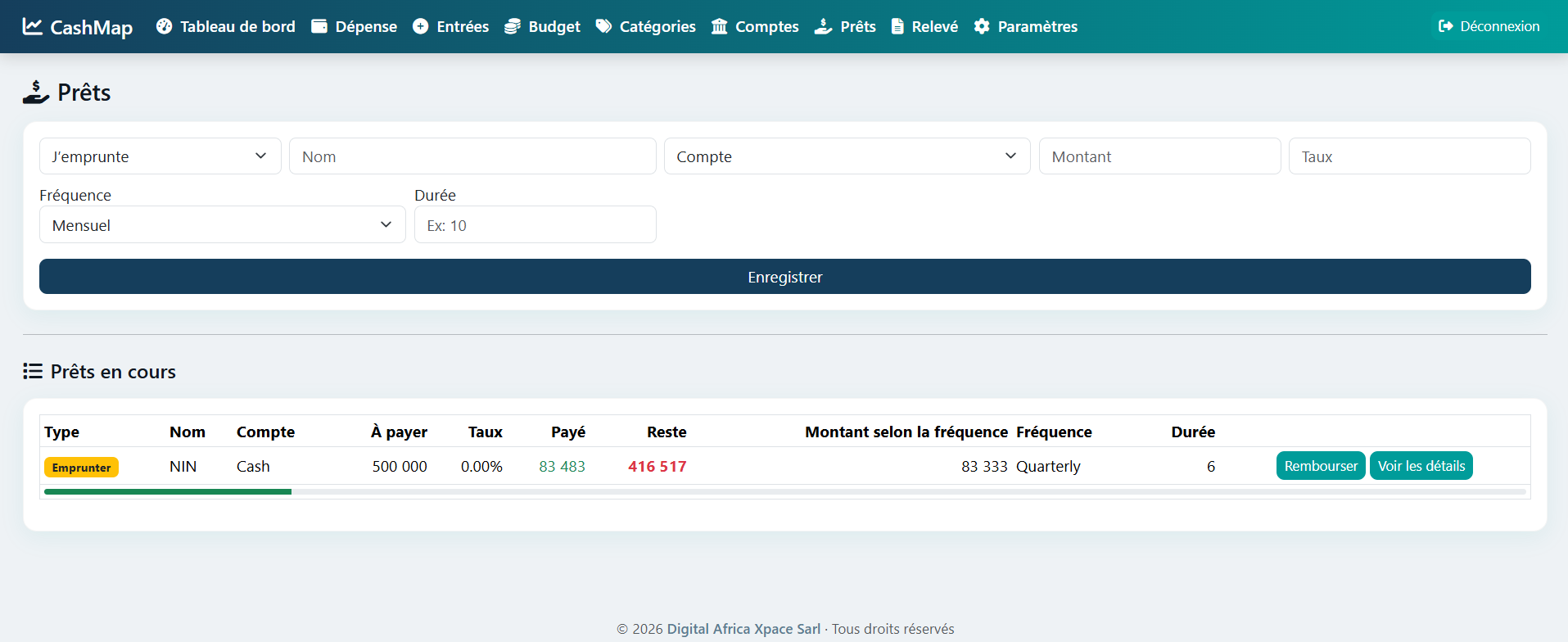Viewport: 1568px width, 642px height.
Task: Open the J'emprunte loan type dropdown
Action: tap(160, 156)
